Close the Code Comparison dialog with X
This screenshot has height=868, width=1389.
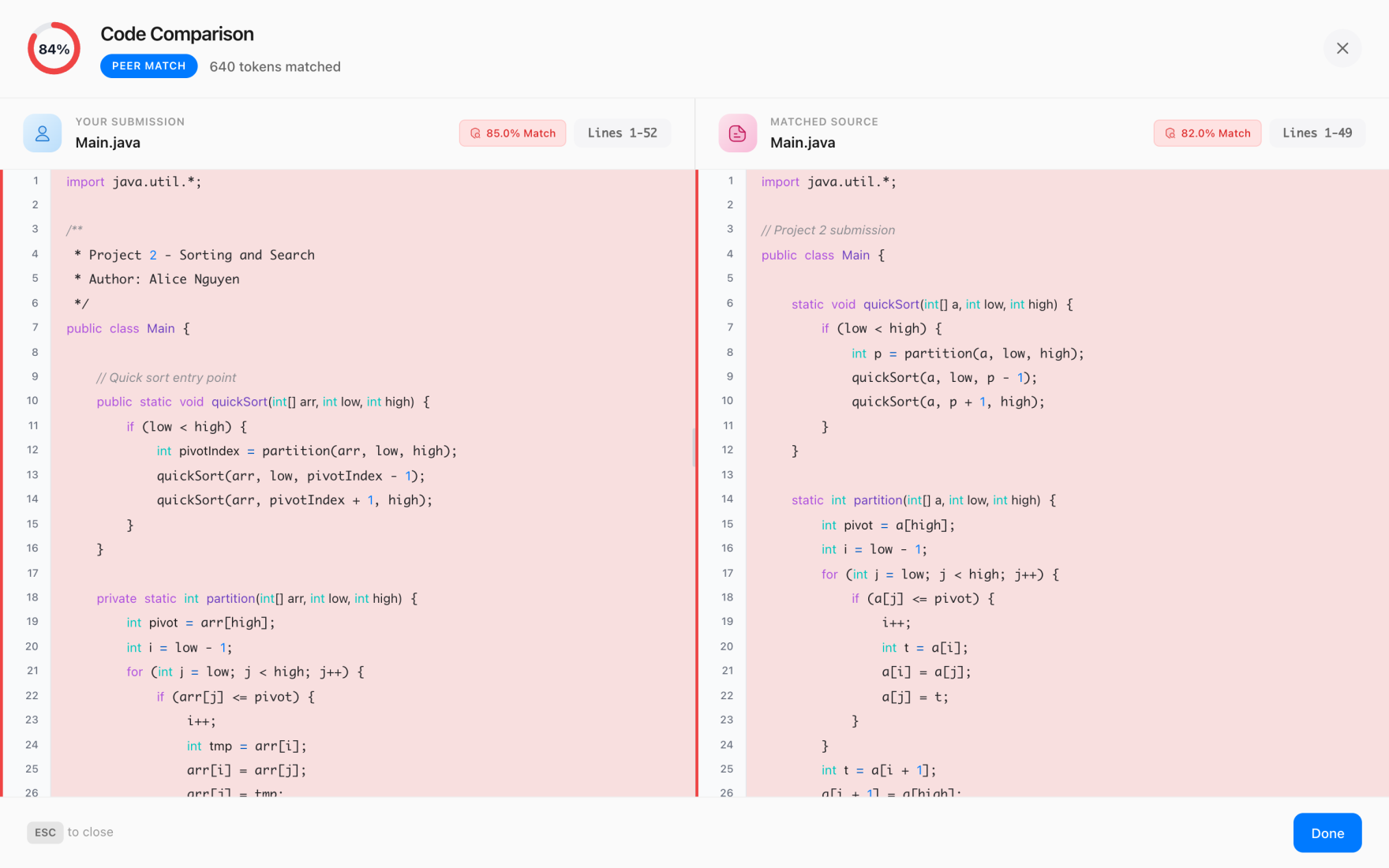1342,48
